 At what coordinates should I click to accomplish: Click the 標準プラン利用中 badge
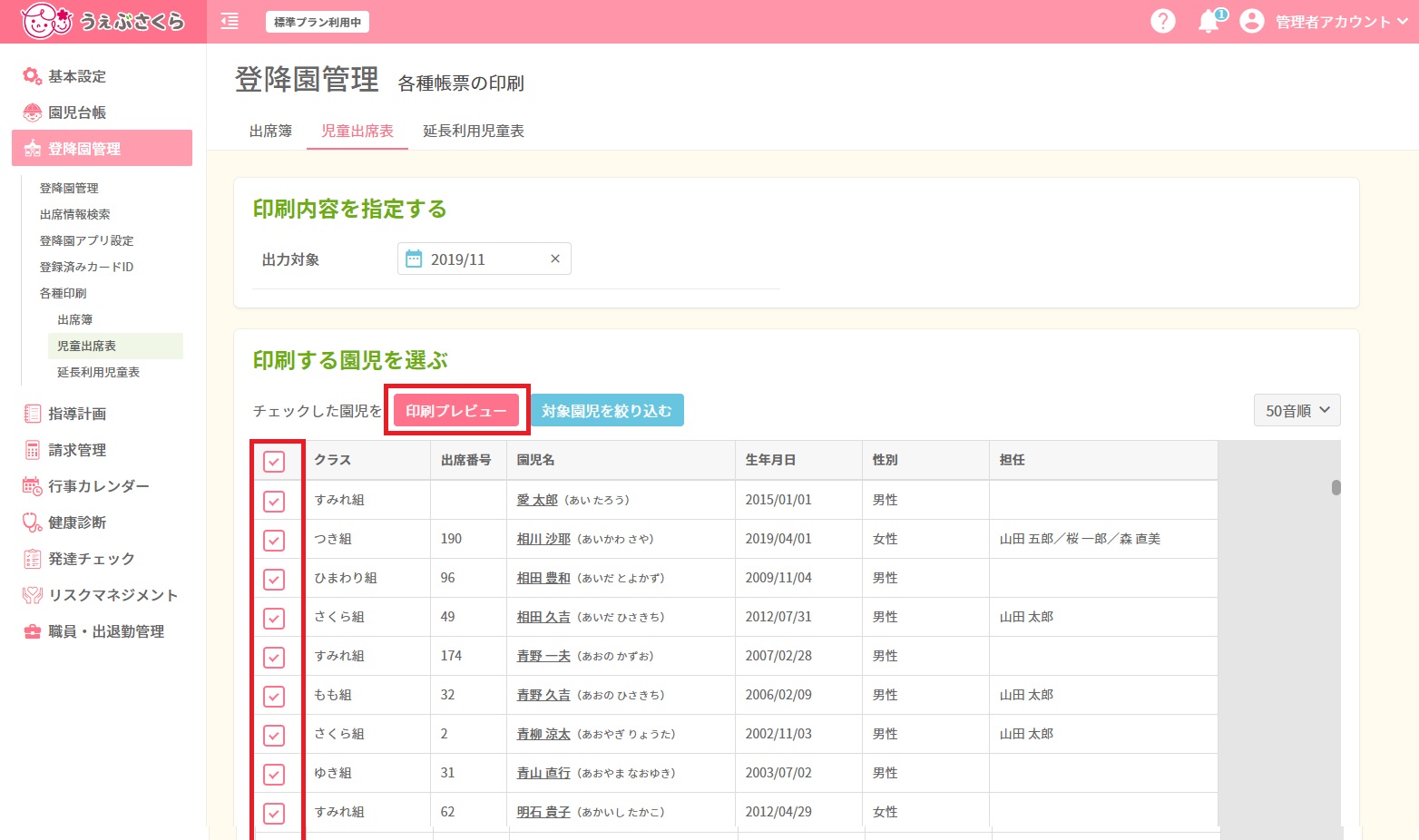[x=318, y=22]
